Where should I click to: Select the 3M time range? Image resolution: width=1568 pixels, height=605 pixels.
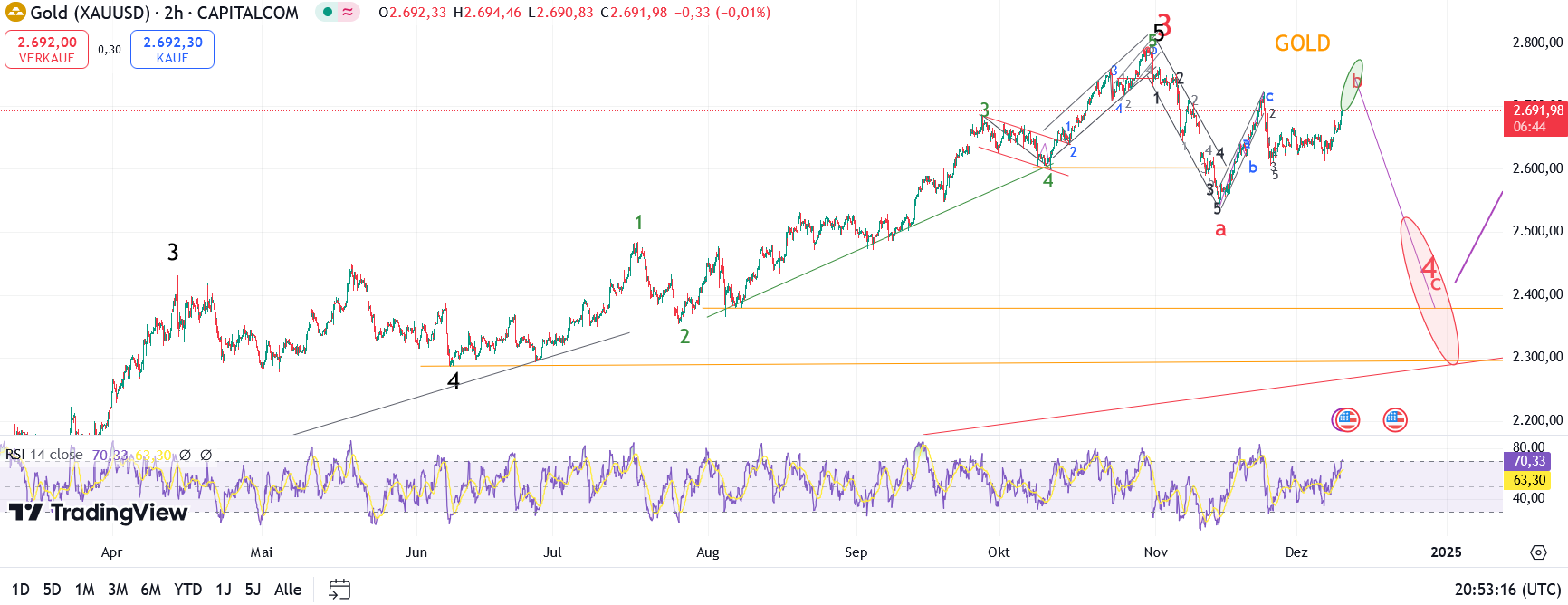(118, 590)
